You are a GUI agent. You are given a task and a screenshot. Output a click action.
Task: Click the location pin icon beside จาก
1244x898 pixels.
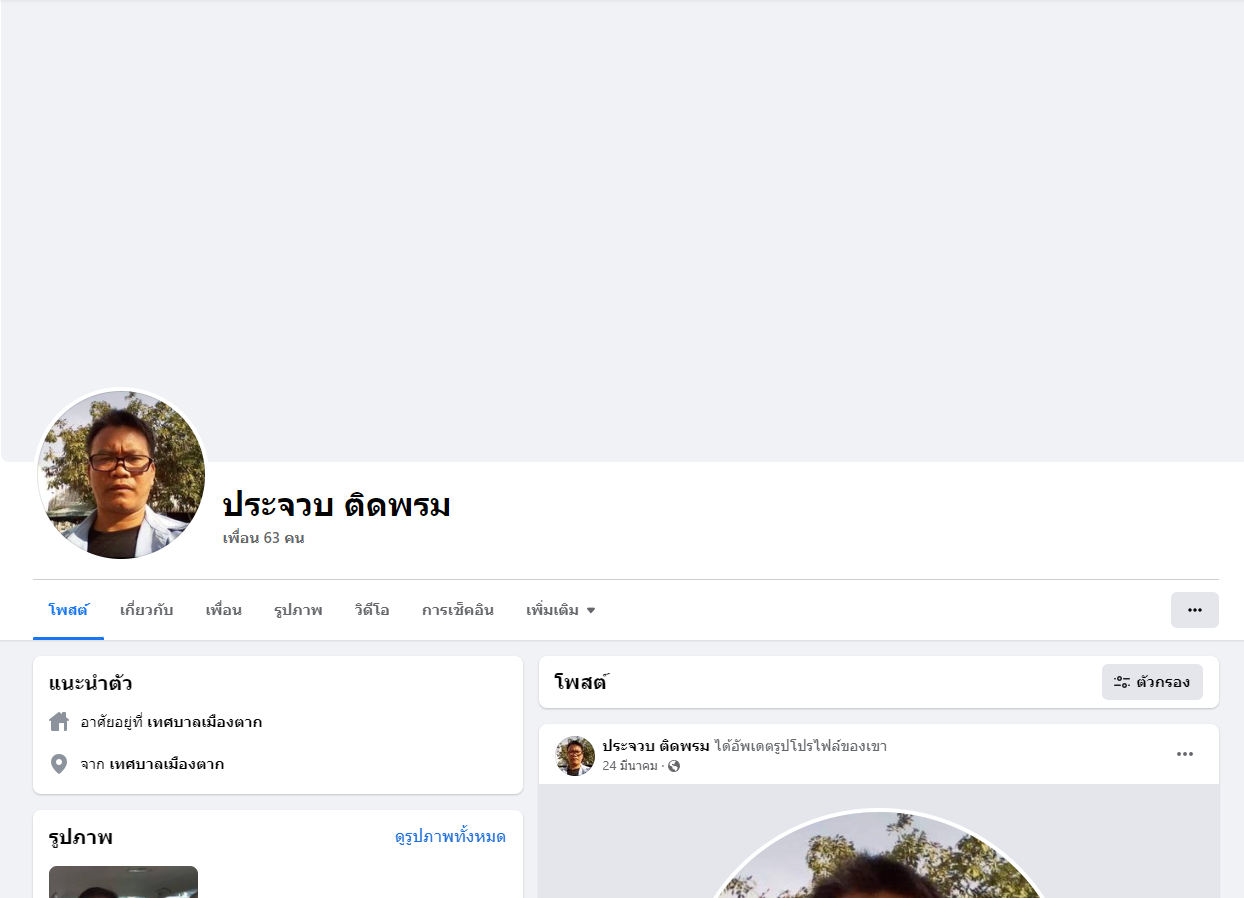coord(59,764)
